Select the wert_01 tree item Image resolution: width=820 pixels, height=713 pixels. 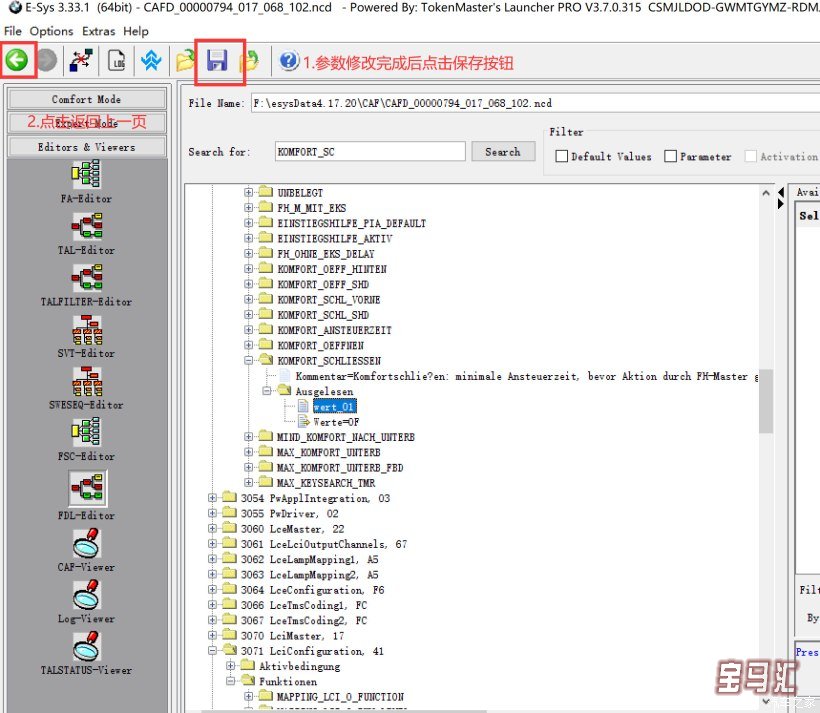coord(334,406)
